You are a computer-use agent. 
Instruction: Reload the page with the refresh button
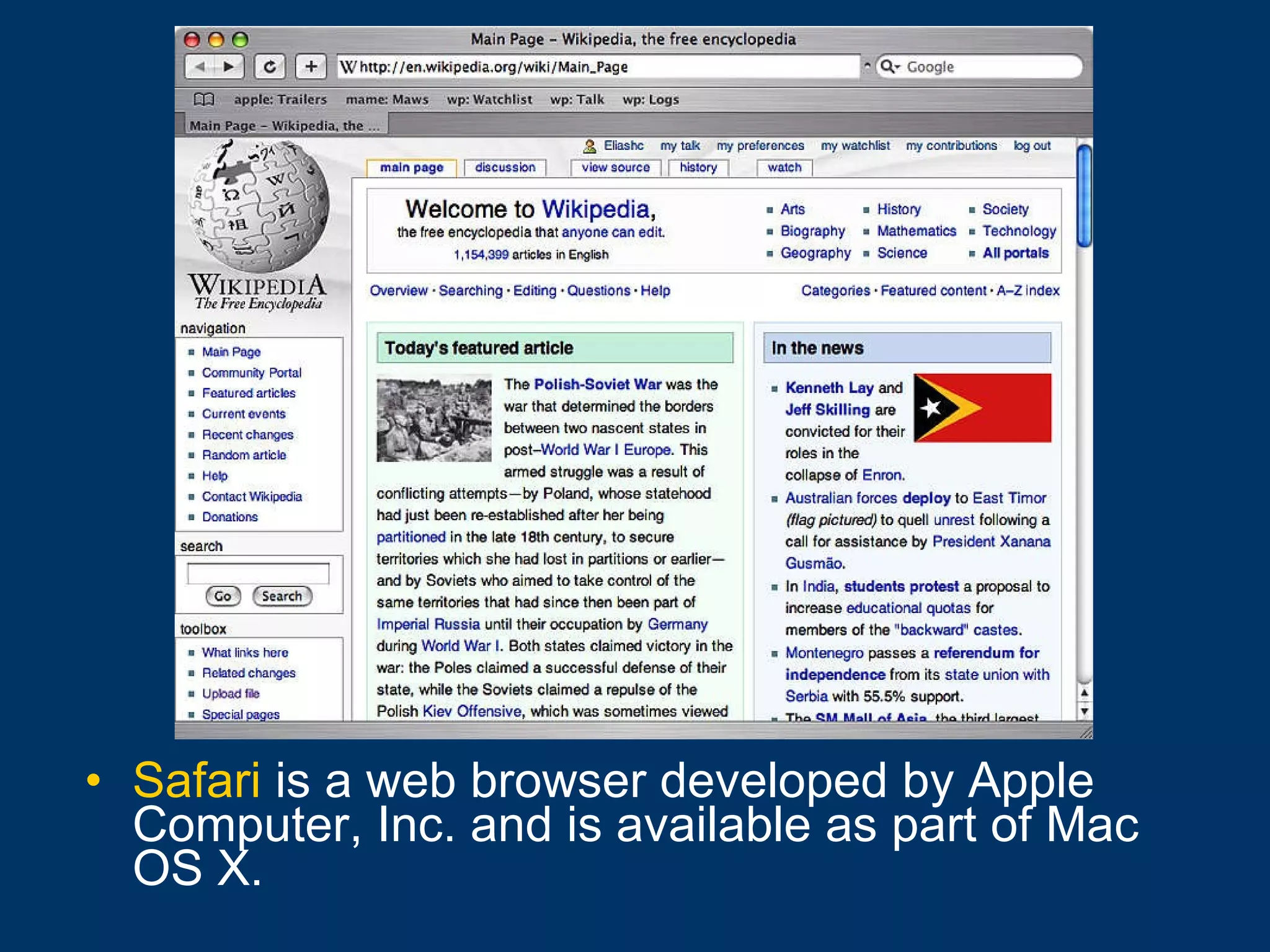(270, 66)
